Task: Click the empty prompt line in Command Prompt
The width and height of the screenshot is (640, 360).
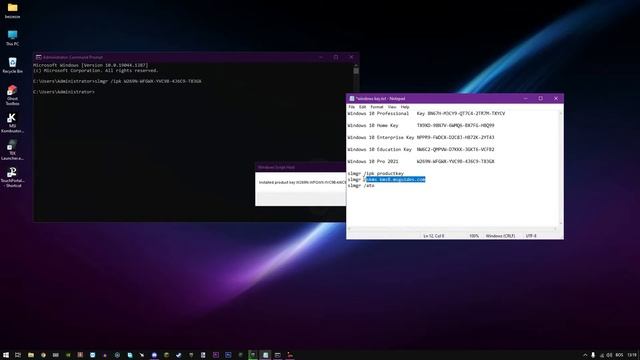Action: click(x=64, y=92)
